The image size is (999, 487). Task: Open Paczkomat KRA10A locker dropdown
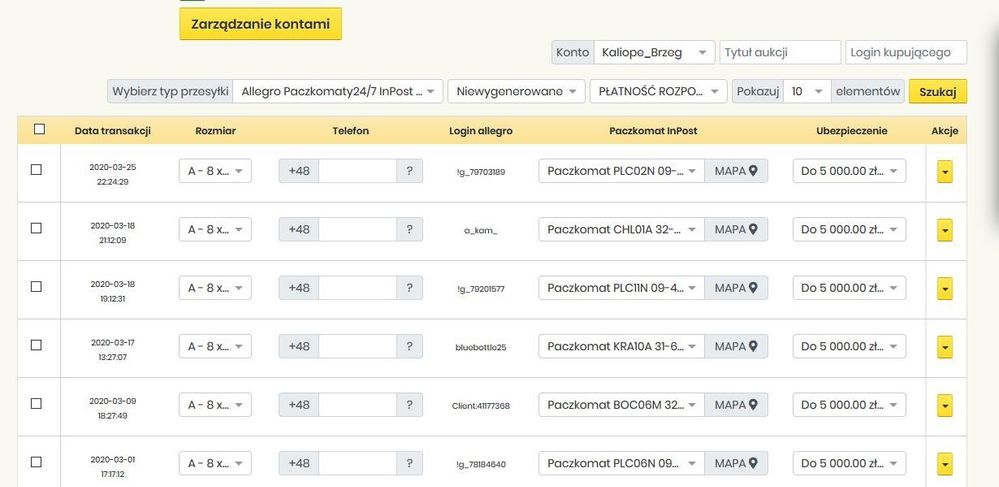(621, 346)
